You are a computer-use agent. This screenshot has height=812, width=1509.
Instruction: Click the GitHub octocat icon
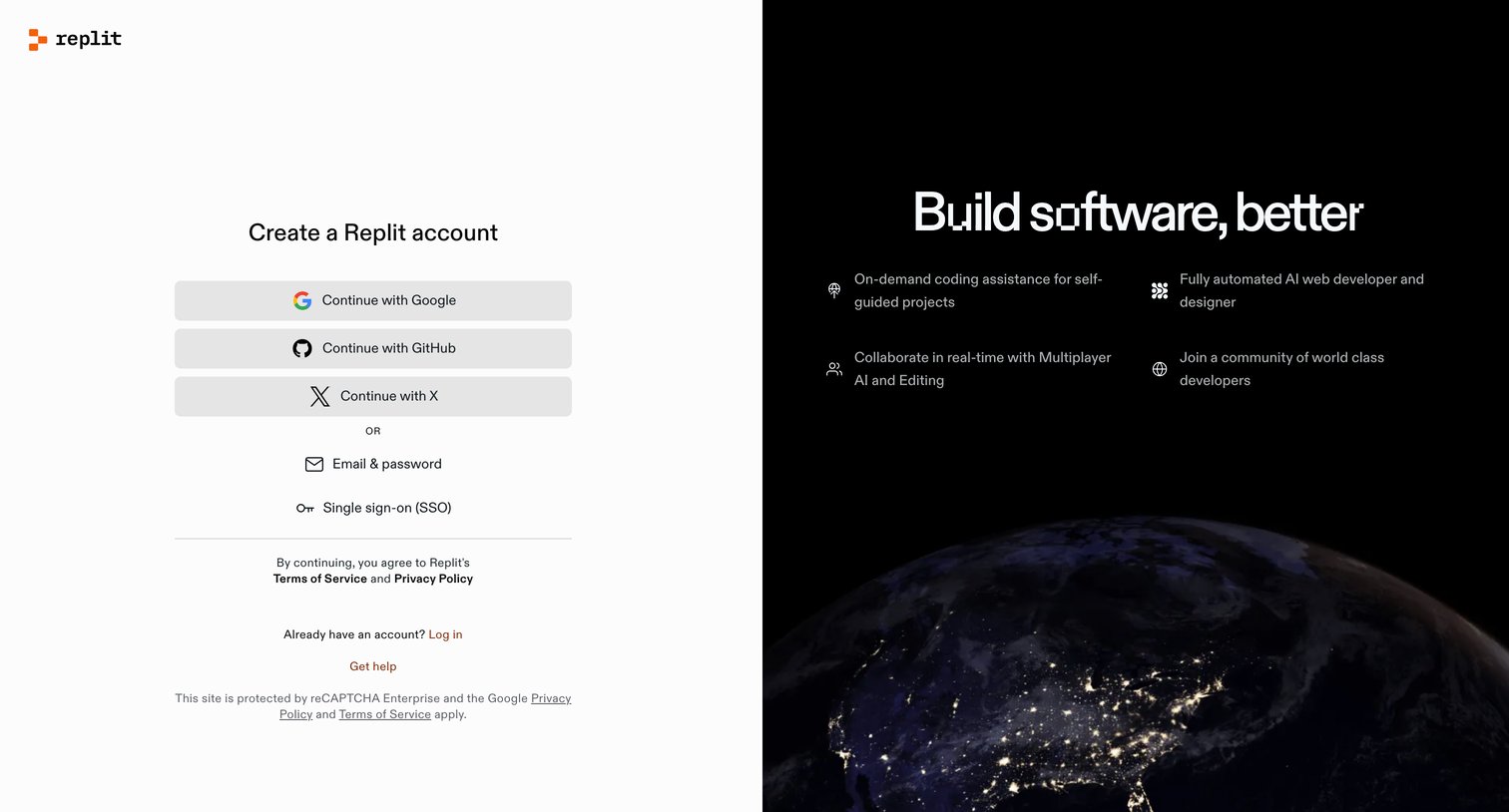(302, 348)
